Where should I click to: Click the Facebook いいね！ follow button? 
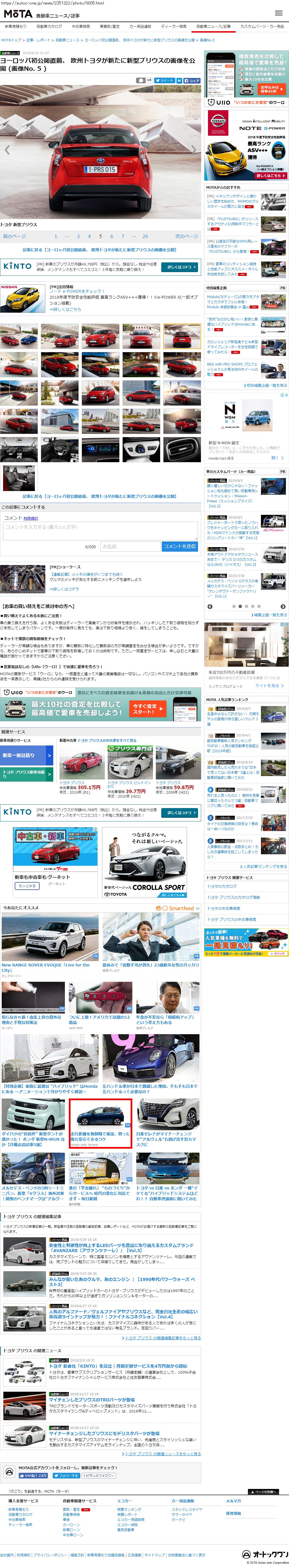click(x=33, y=1475)
